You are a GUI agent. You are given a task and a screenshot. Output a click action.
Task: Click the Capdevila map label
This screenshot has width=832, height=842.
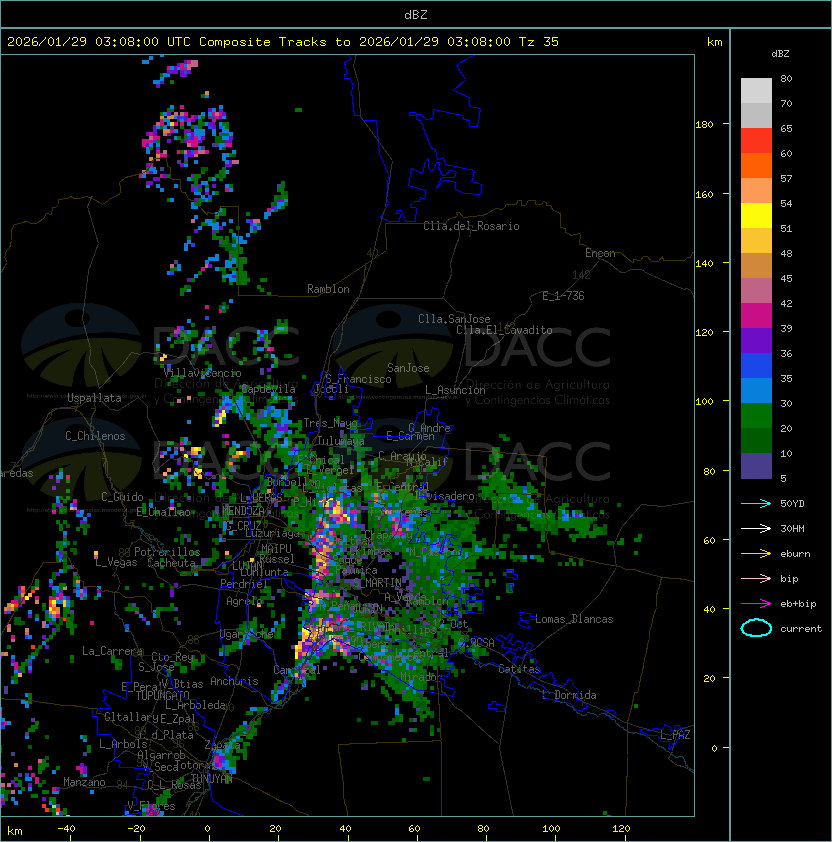coord(268,389)
